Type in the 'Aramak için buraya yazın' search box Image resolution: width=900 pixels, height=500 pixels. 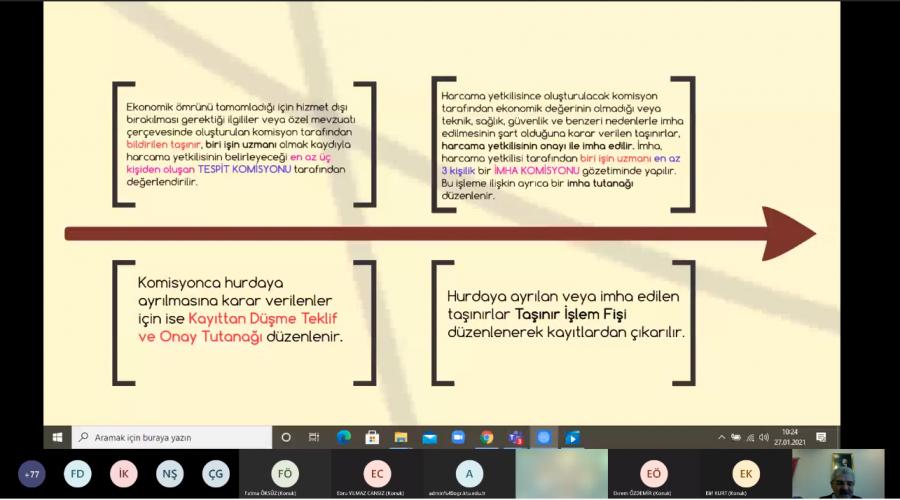(175, 437)
